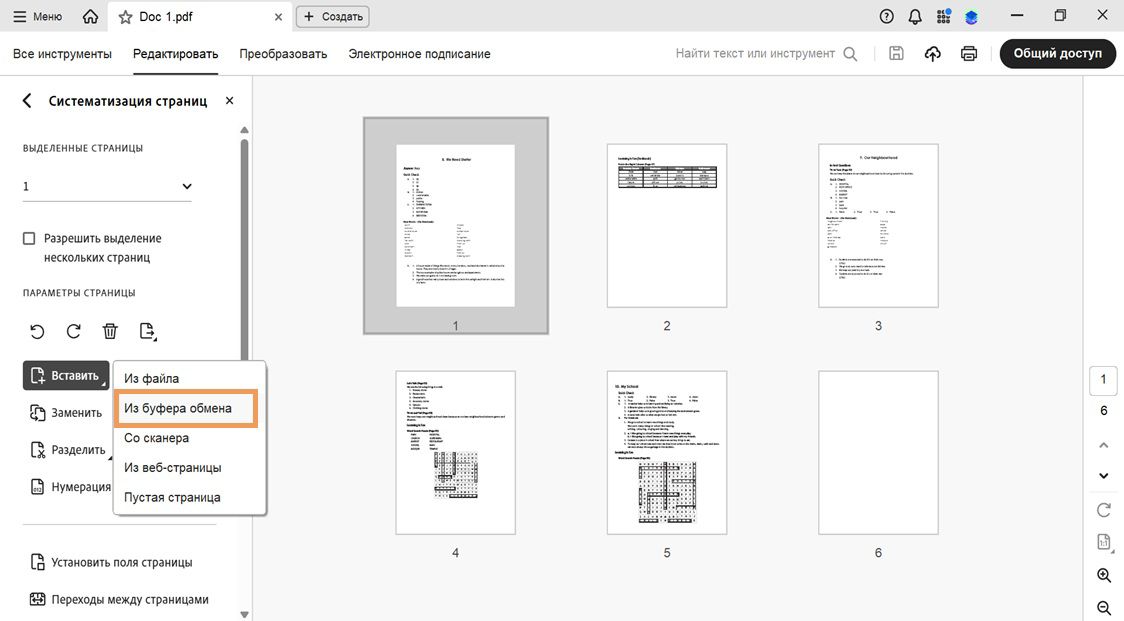Go to previous page up chevron
This screenshot has width=1124, height=621.
click(1104, 445)
